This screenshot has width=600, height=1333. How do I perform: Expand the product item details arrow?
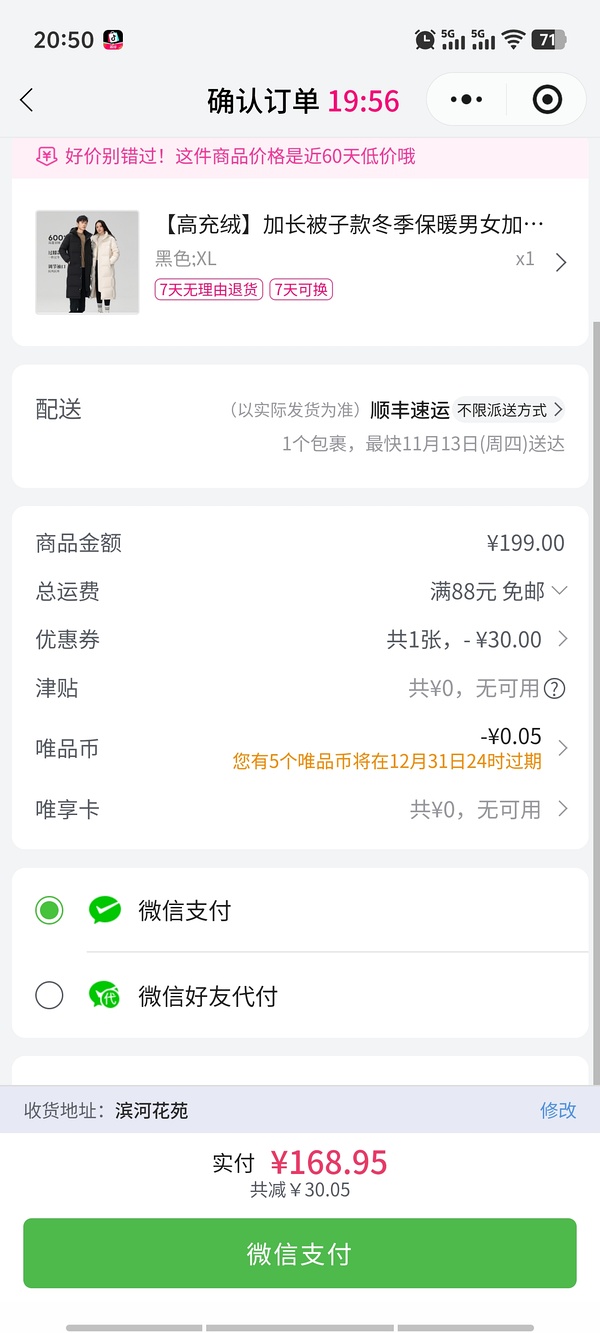click(561, 261)
